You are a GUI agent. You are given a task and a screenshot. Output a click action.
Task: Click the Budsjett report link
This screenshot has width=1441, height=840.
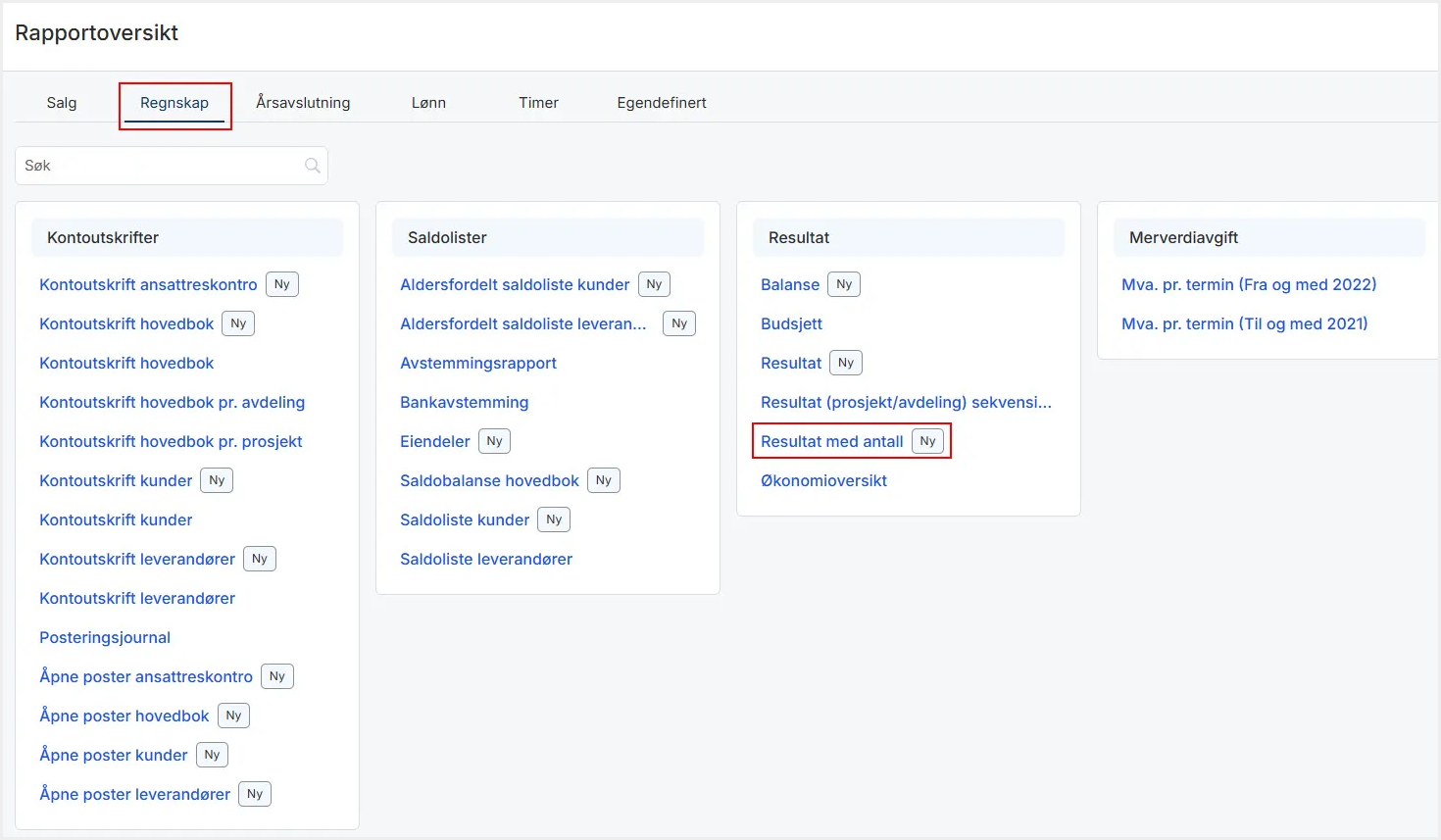click(x=791, y=324)
